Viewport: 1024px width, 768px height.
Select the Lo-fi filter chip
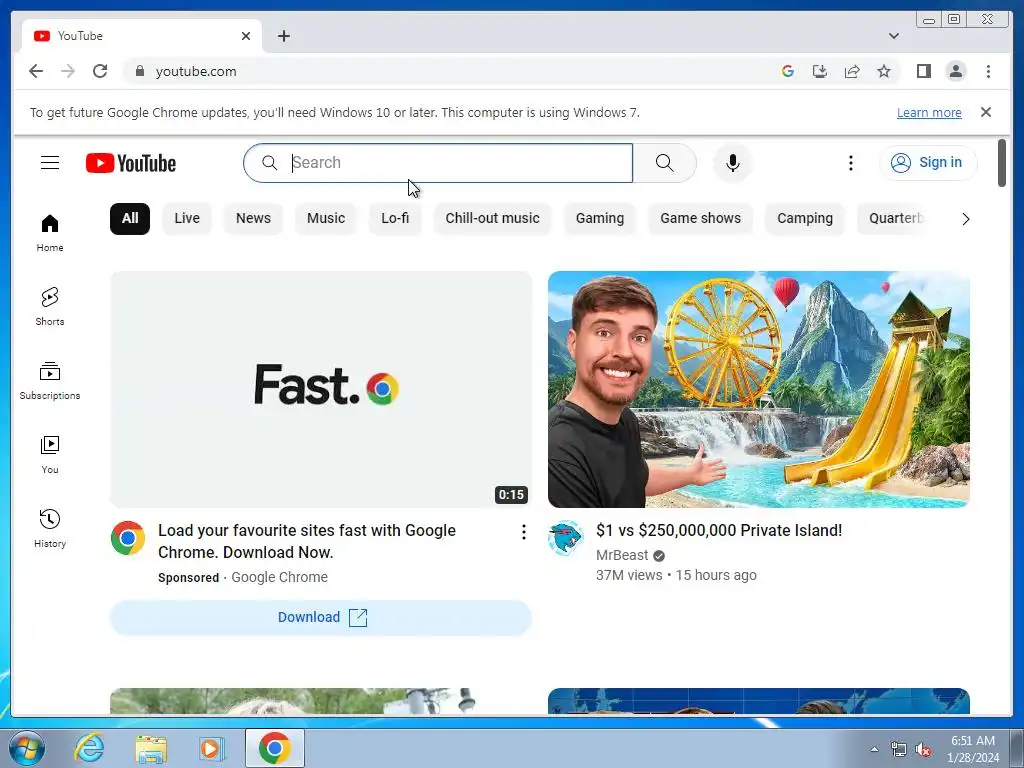coord(395,218)
